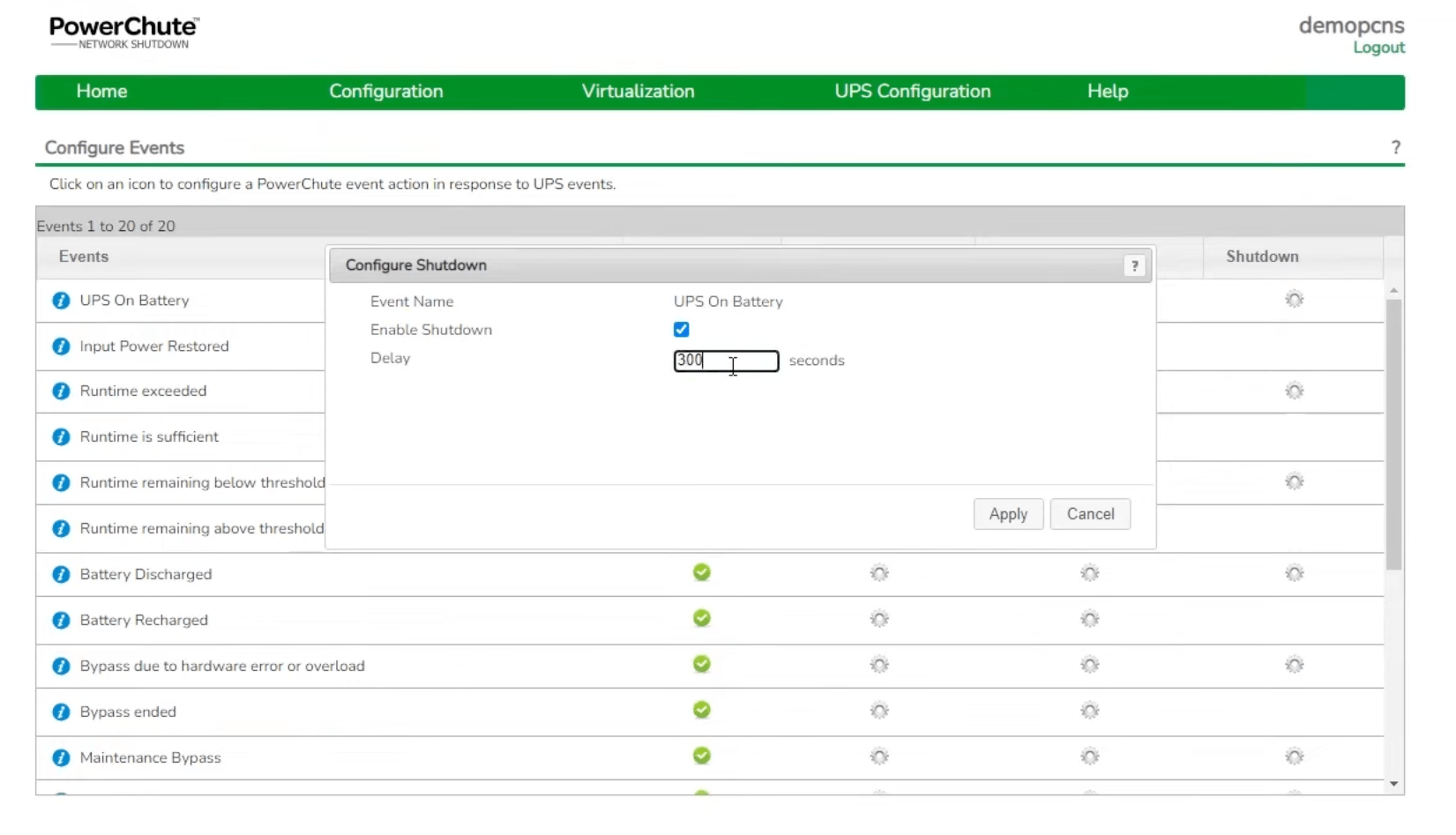Click the events list vertical scrollbar thumb
1456x835 pixels.
(x=1393, y=435)
